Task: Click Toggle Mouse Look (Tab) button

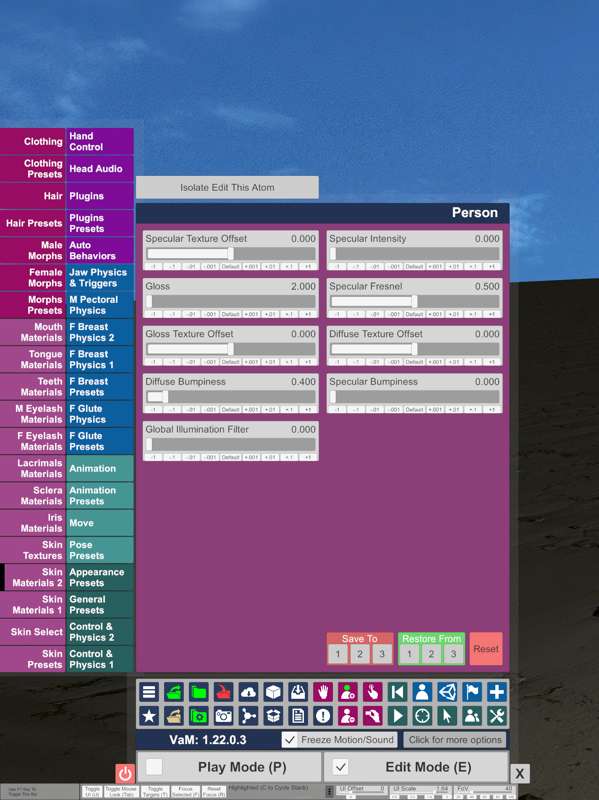Action: 121,791
